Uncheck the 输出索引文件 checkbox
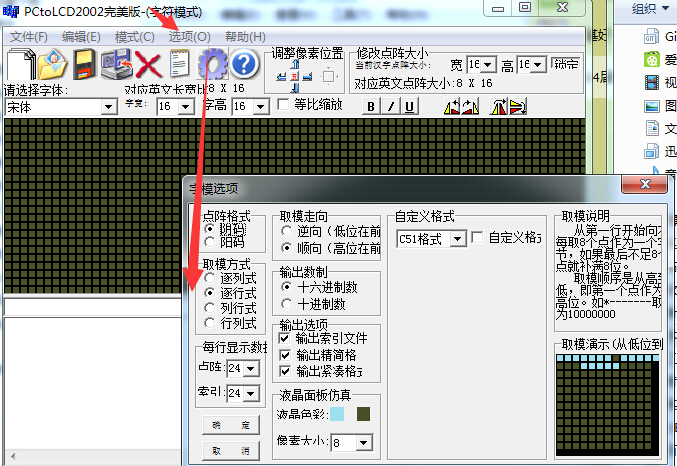Screen dimensions: 677x466 [286, 338]
